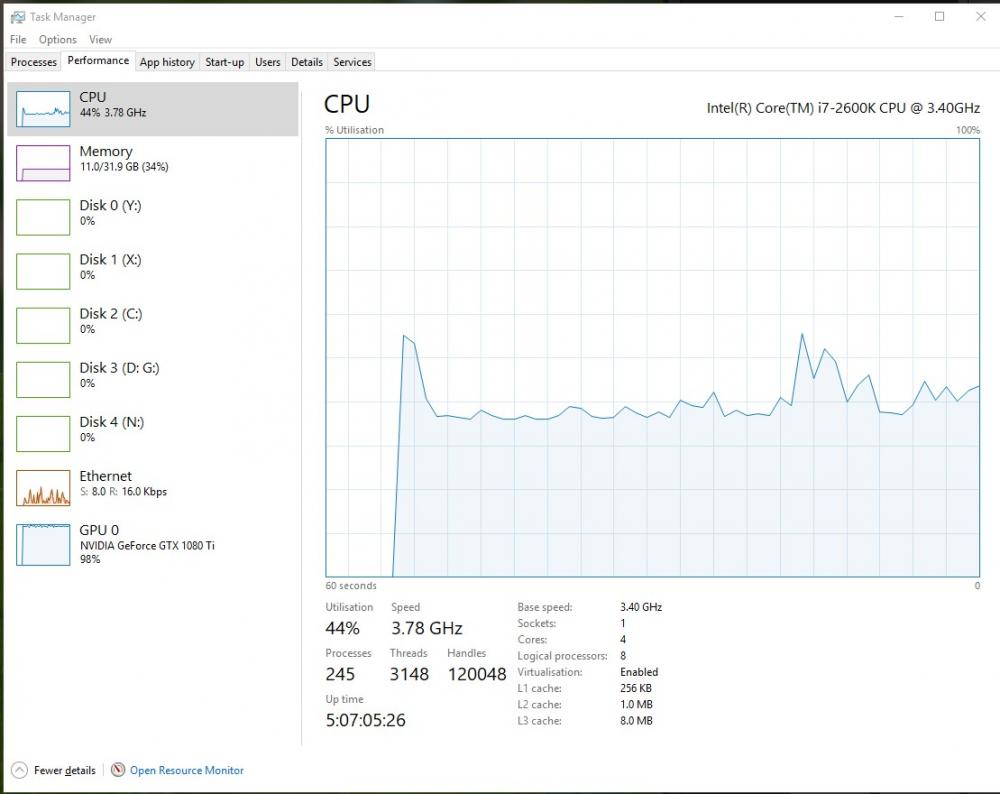
Task: Select the Ethernet activity graph thumbnail
Action: coord(43,488)
